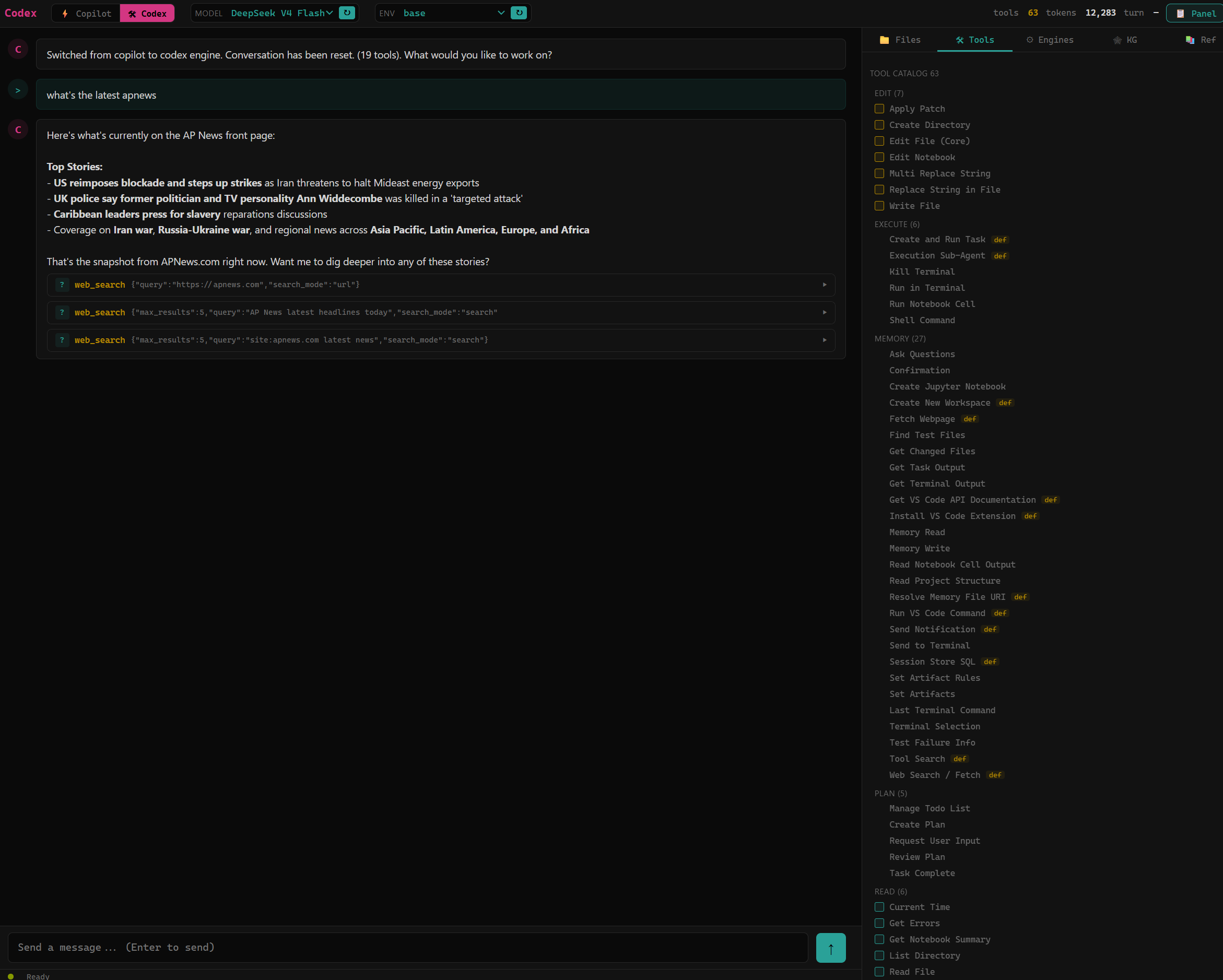Check the Get Errors box

(x=879, y=923)
